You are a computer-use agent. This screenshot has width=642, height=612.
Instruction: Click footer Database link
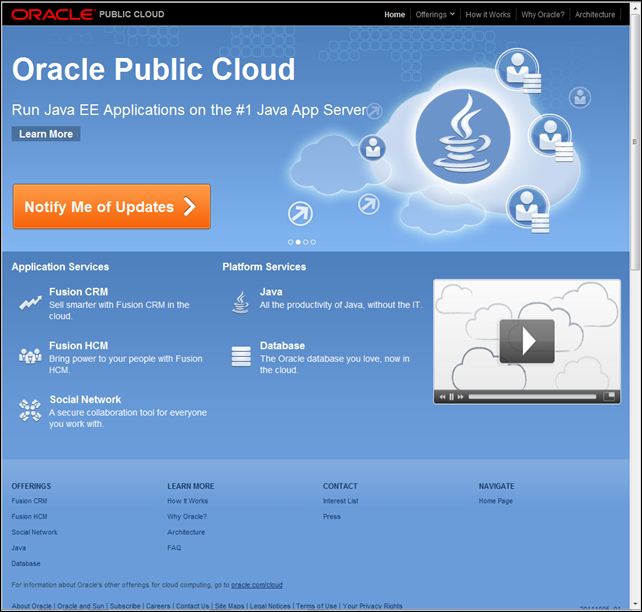(26, 564)
